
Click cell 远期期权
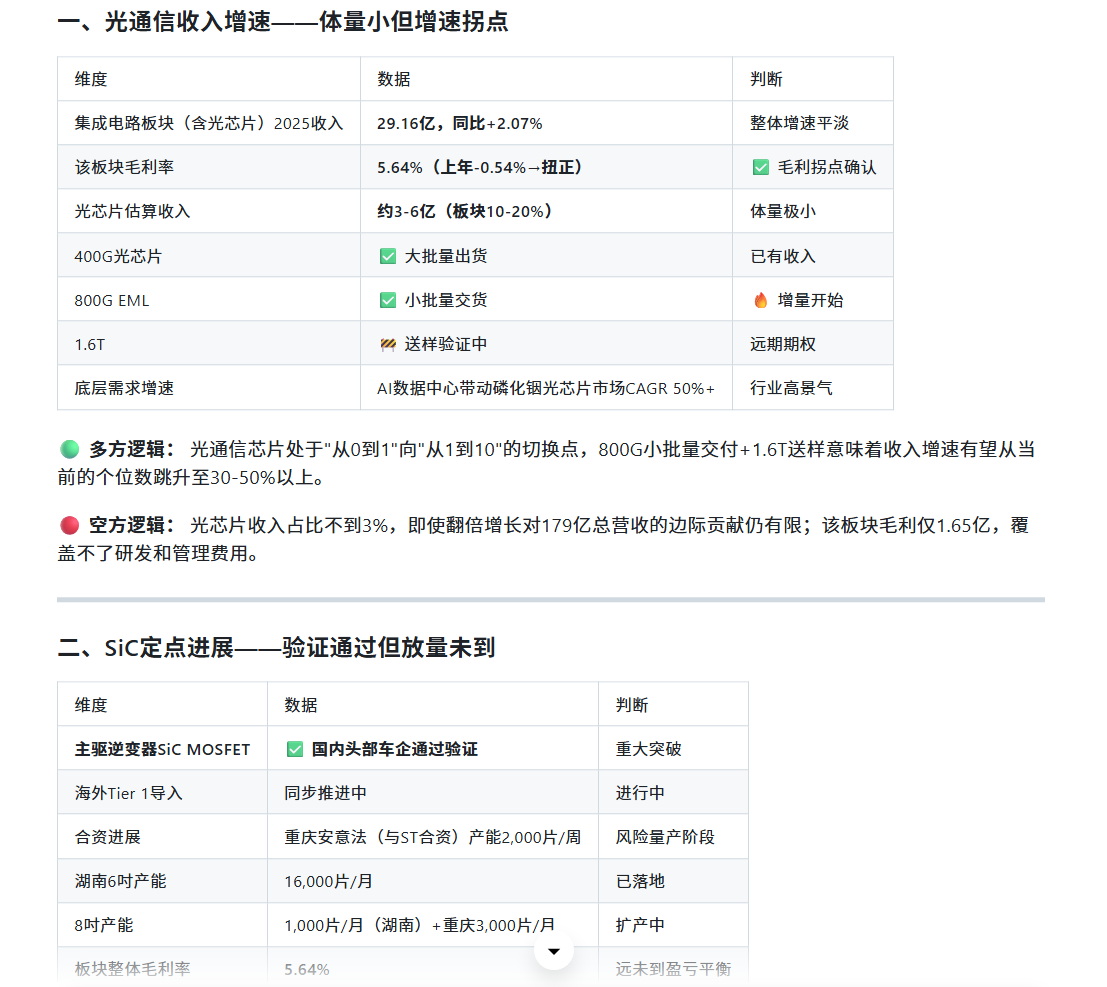813,344
